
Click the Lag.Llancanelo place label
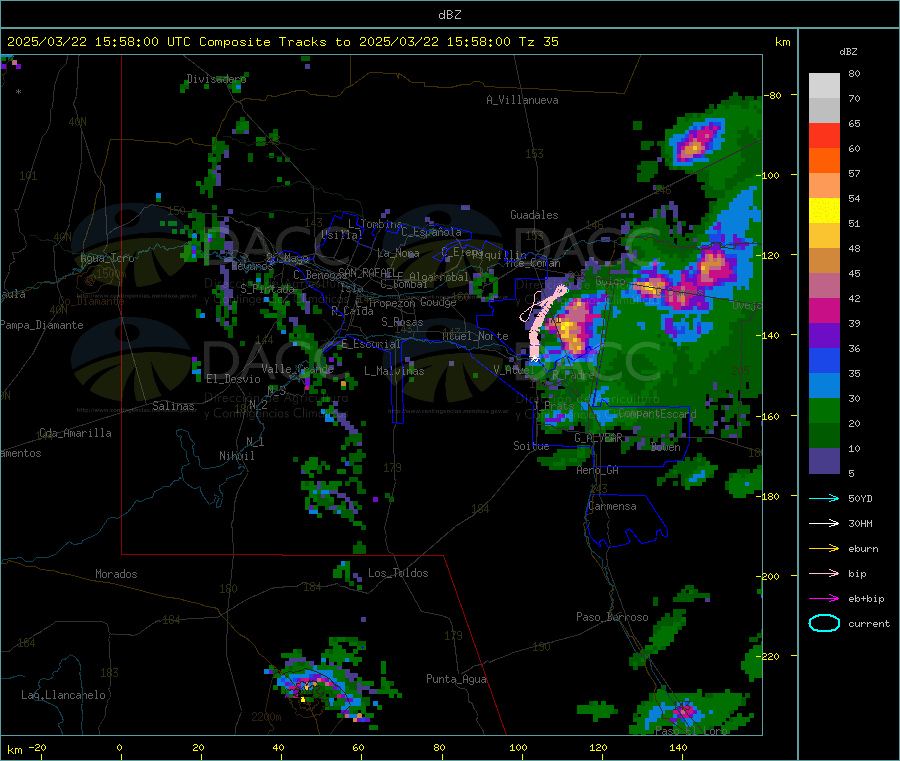click(x=63, y=696)
